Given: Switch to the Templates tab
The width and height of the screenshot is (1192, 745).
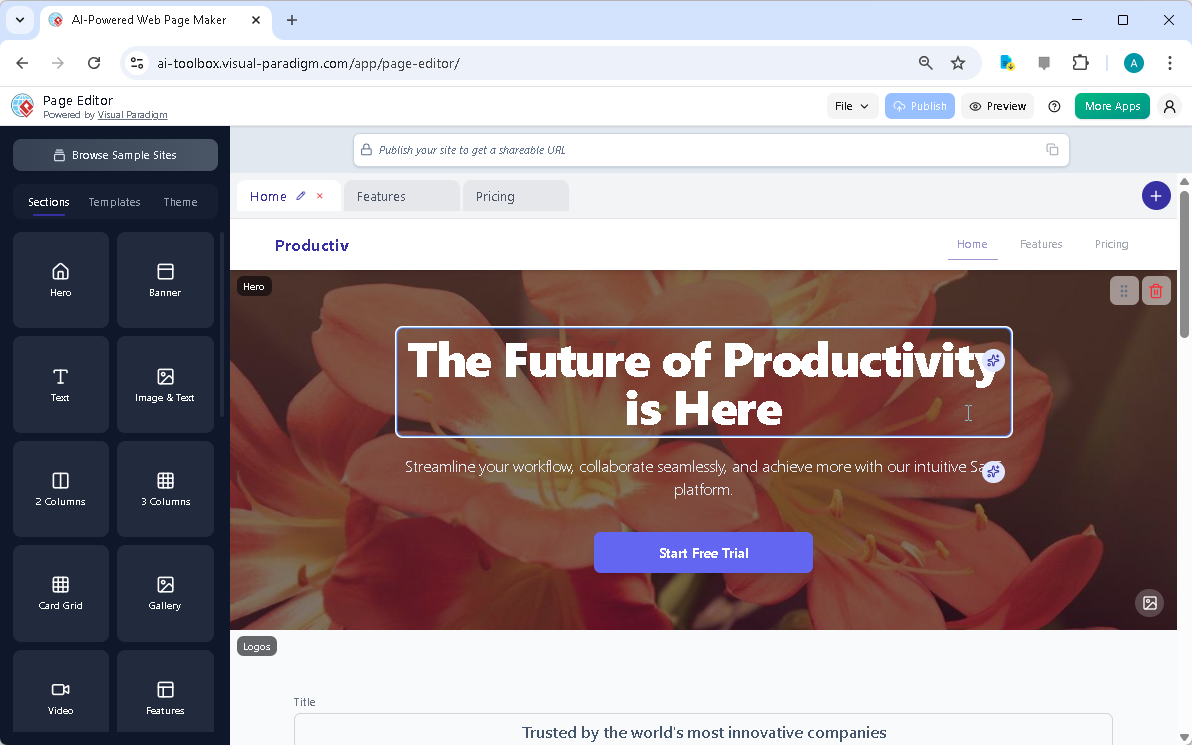Looking at the screenshot, I should tap(114, 201).
